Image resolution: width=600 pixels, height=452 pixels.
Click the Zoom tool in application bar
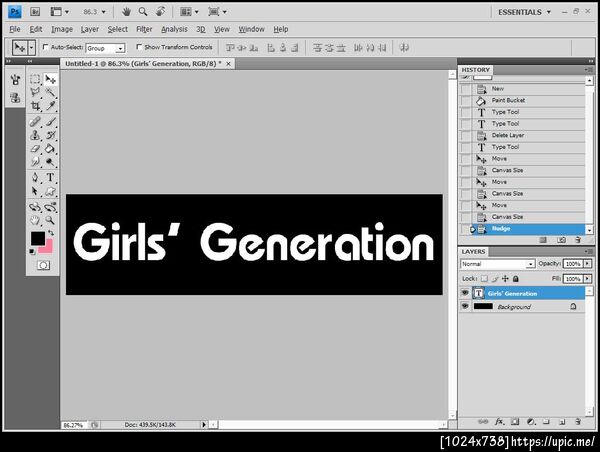tap(143, 12)
